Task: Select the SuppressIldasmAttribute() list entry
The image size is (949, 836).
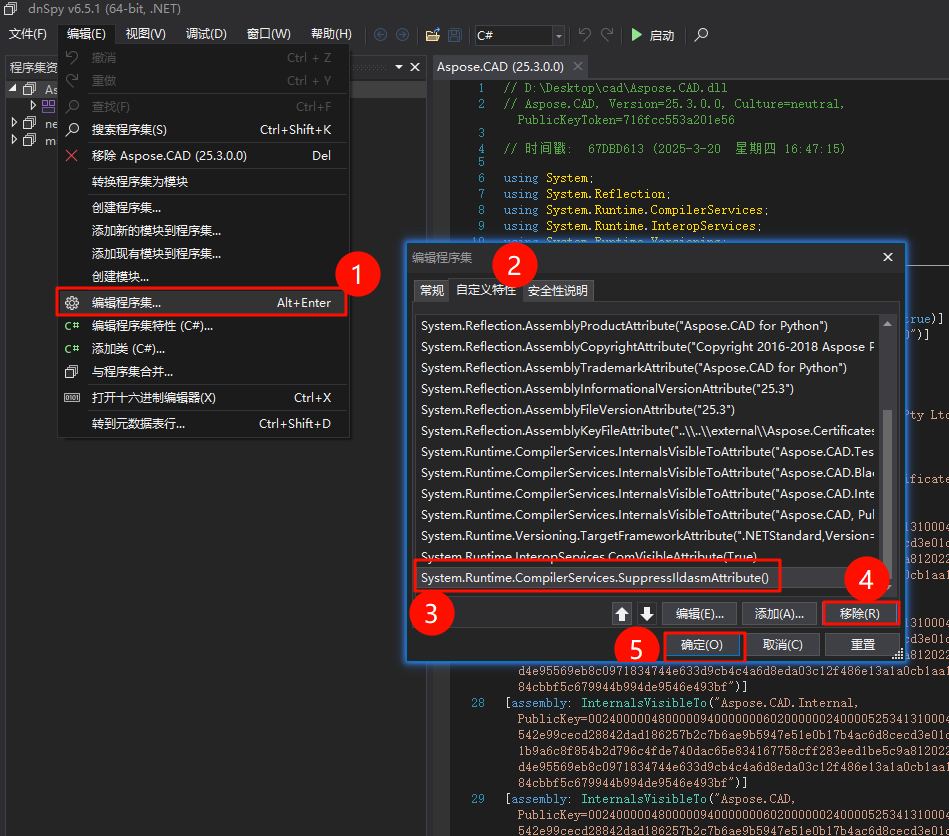Action: [646, 578]
